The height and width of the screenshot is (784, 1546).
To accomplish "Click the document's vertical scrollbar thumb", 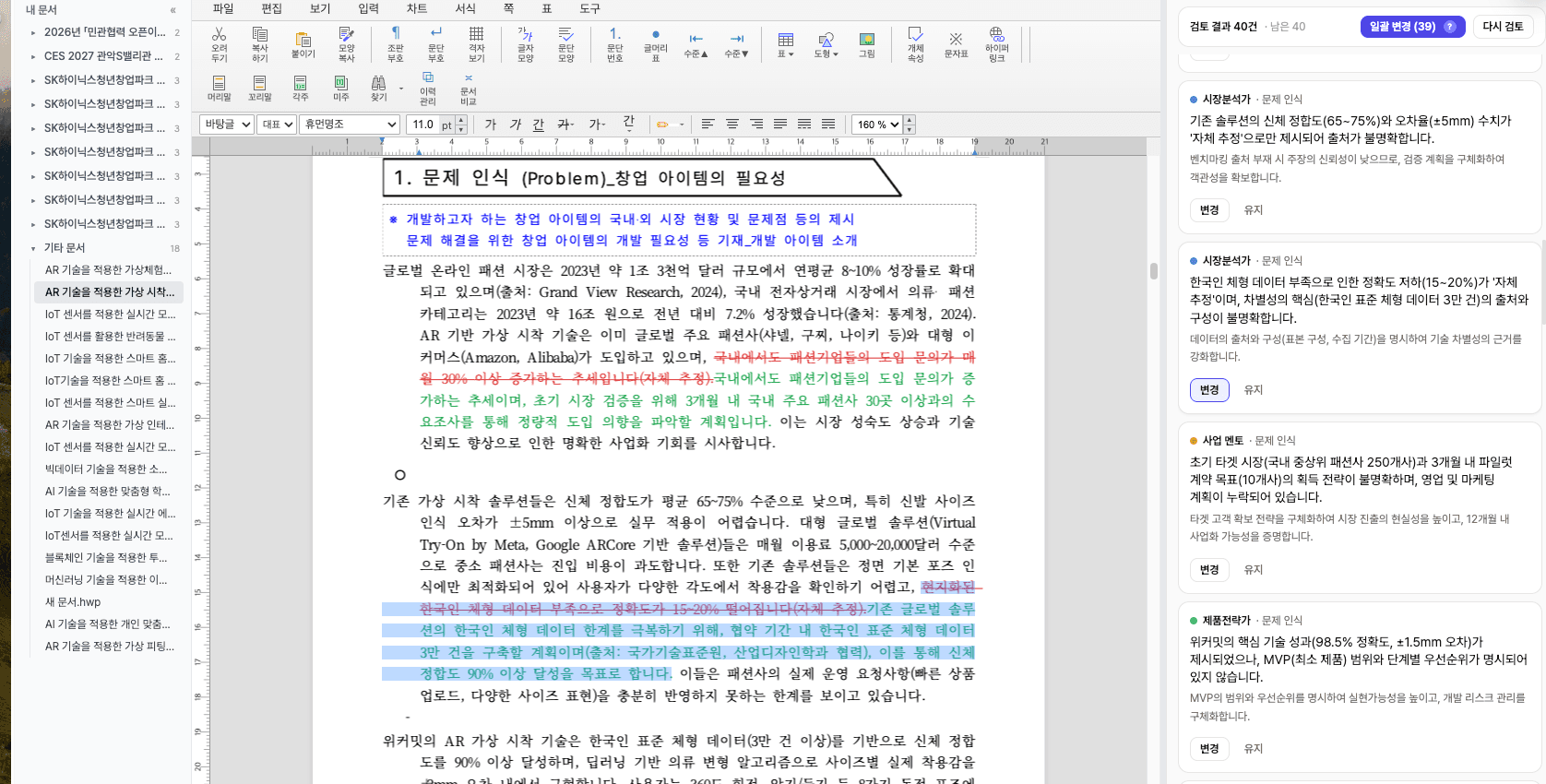I will pos(1154,271).
